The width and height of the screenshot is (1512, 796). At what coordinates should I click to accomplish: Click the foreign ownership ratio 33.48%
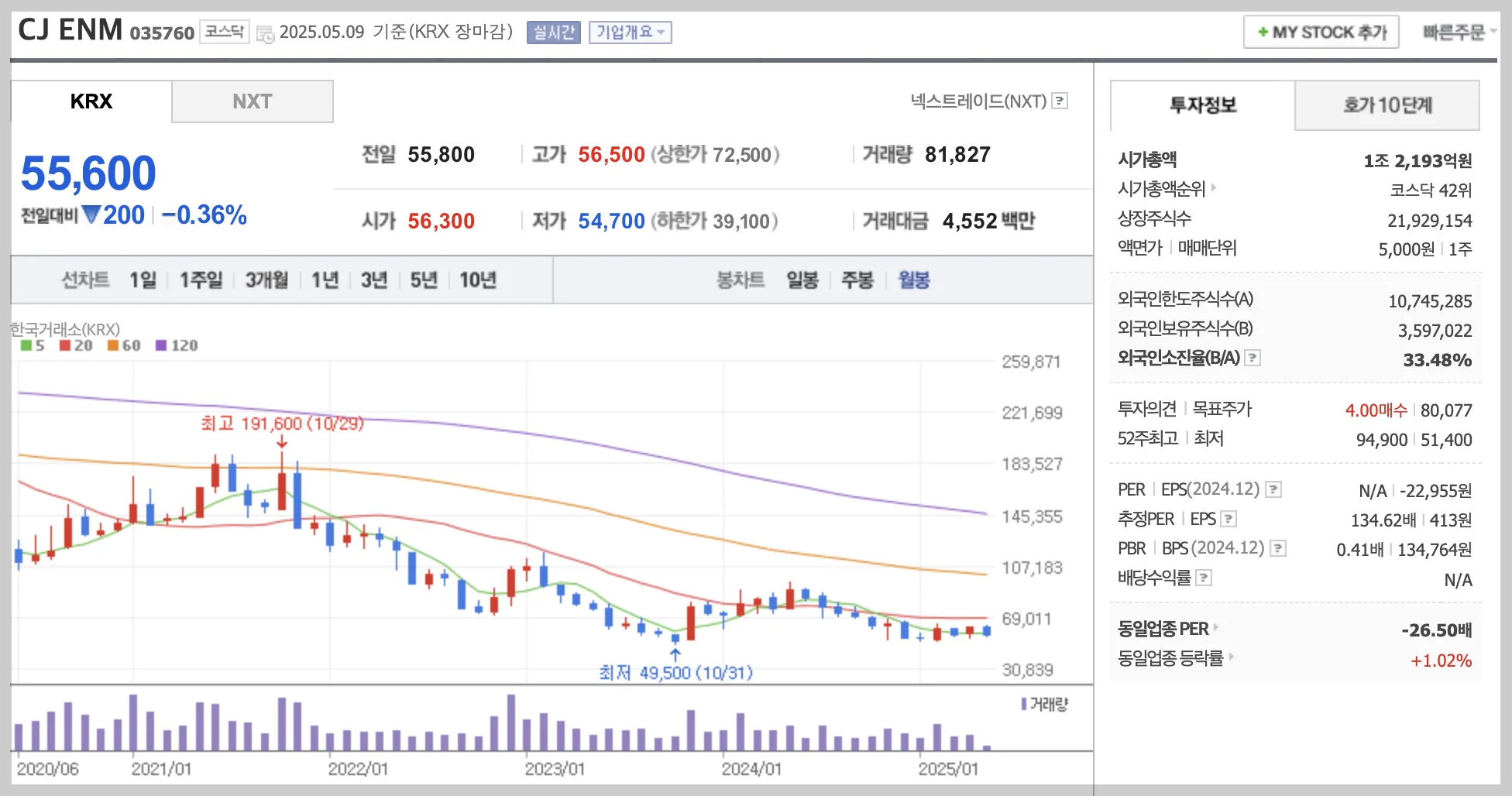[x=1438, y=360]
